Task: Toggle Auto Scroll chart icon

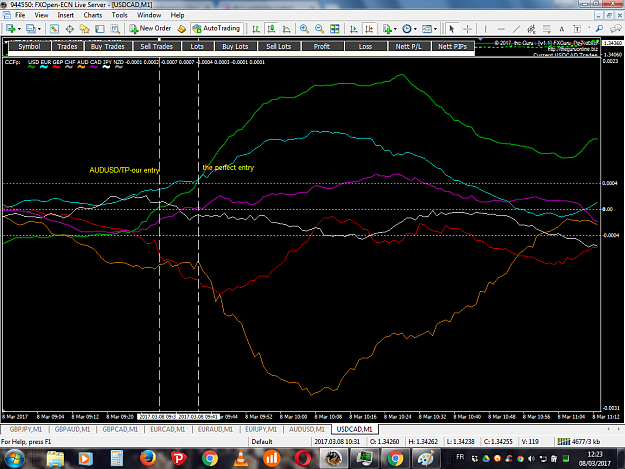Action: click(x=353, y=29)
